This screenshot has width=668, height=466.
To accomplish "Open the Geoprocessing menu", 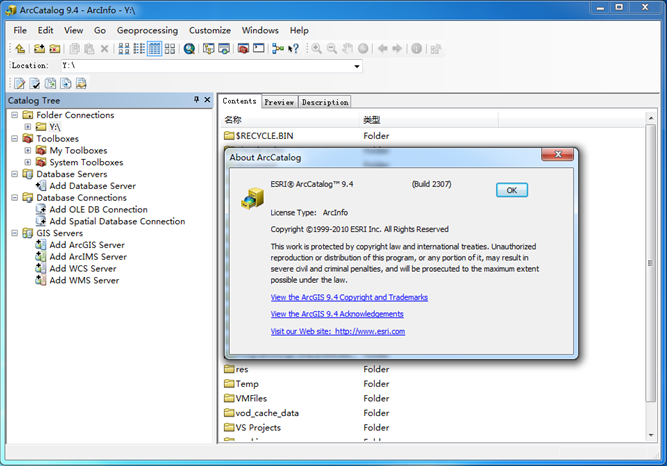I will pyautogui.click(x=146, y=30).
